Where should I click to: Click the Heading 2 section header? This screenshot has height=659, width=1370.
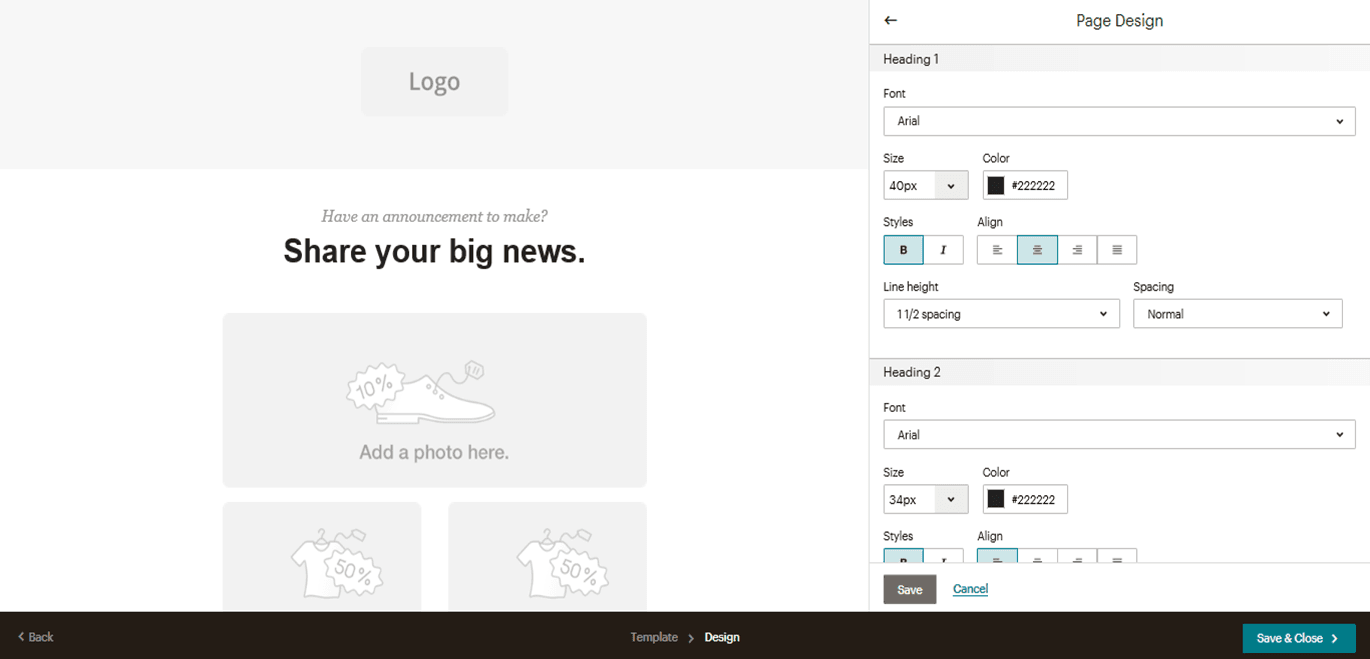coord(1119,372)
